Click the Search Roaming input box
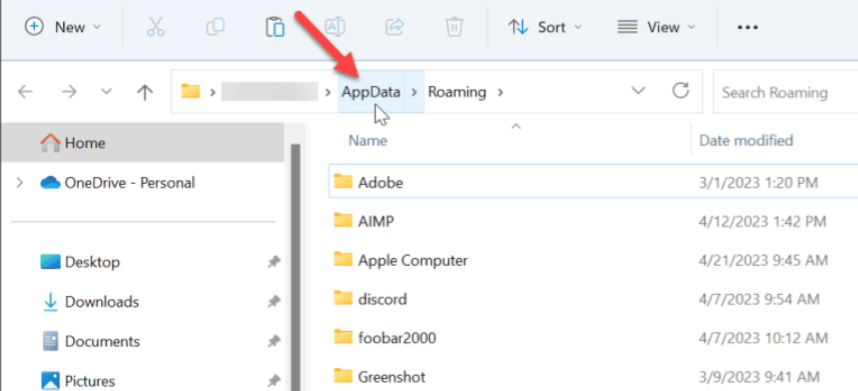Screen dimensions: 858x391 pos(786,92)
